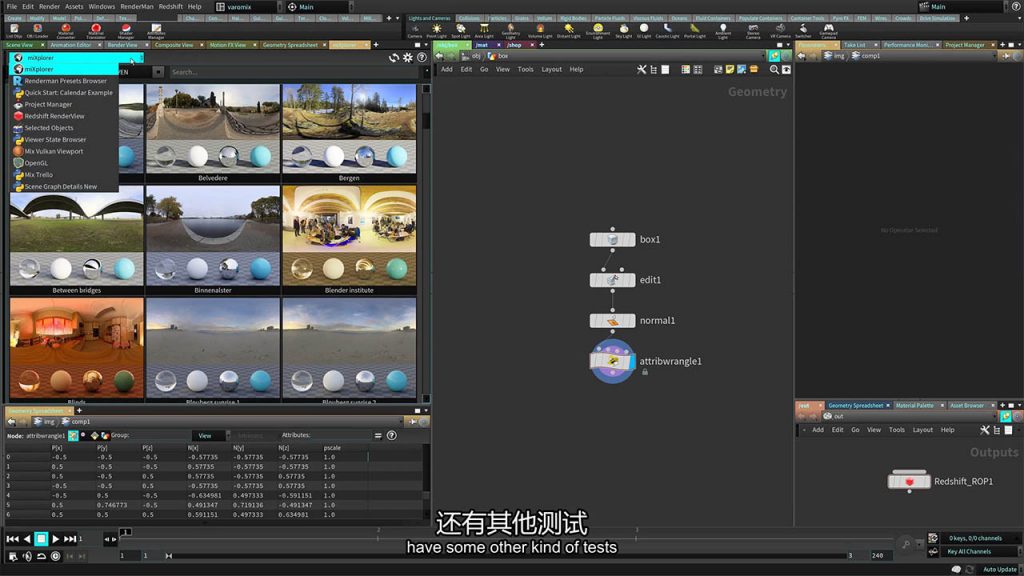Click the miXplorer search field

tap(296, 72)
